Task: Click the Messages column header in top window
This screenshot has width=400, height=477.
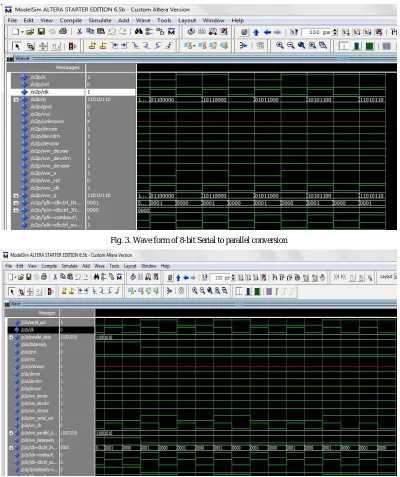Action: coord(68,68)
